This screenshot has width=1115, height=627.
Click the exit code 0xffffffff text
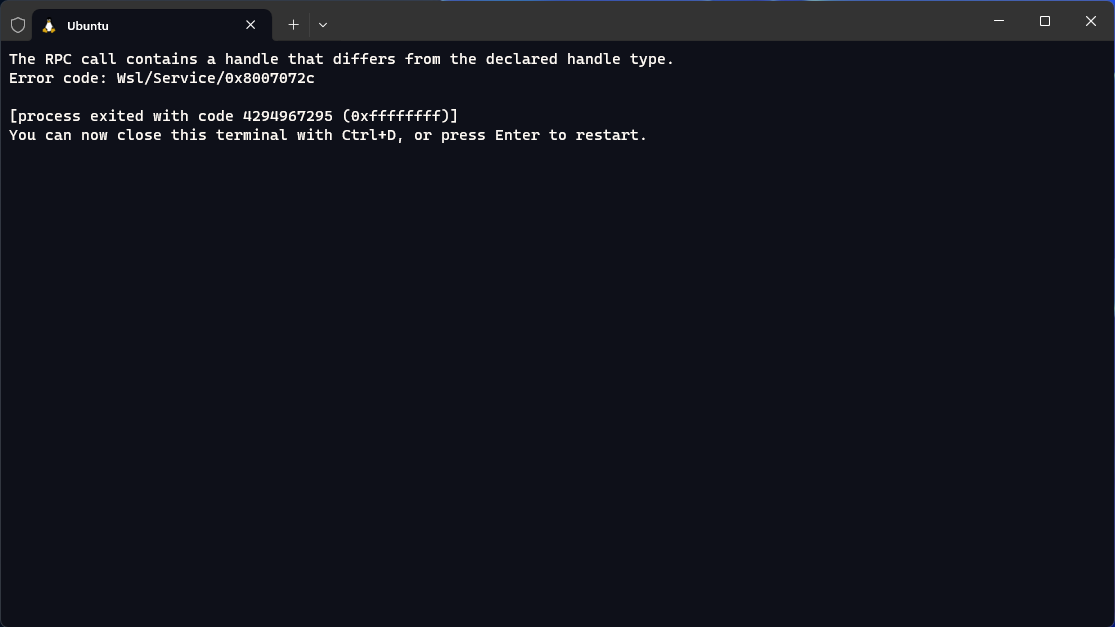pyautogui.click(x=397, y=115)
